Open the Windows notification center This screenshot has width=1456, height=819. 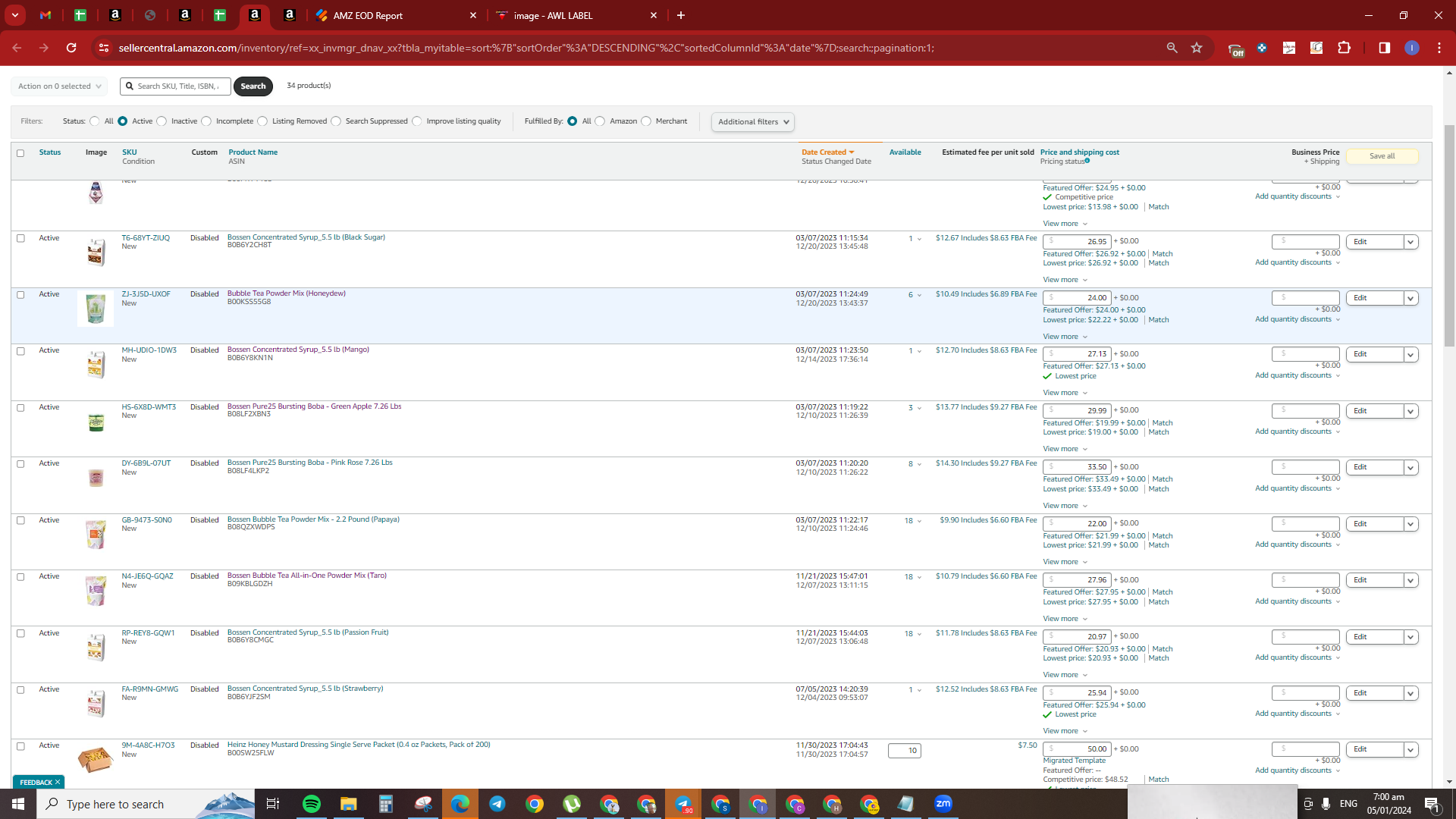[x=1432, y=805]
